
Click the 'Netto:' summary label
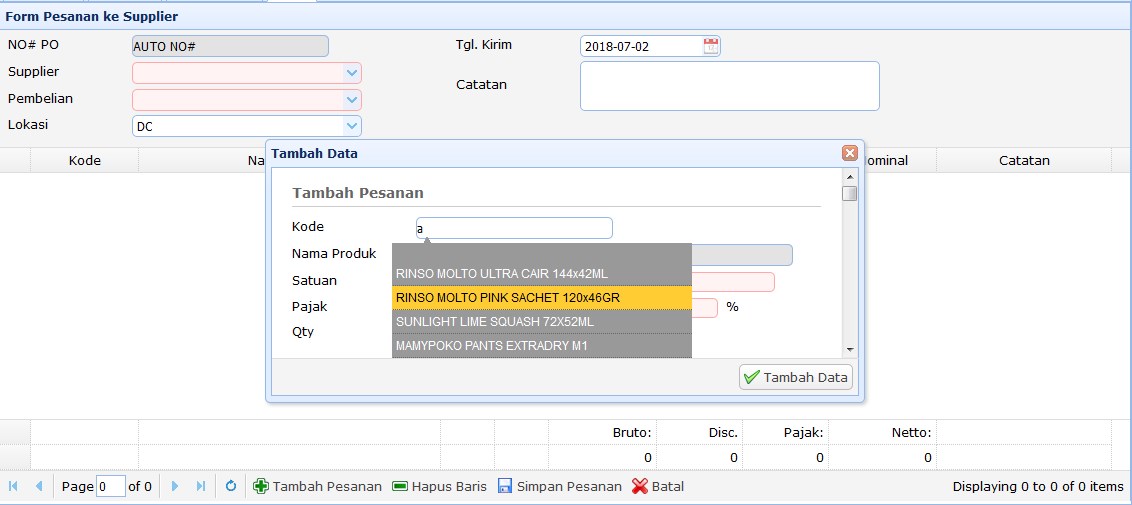pyautogui.click(x=911, y=433)
